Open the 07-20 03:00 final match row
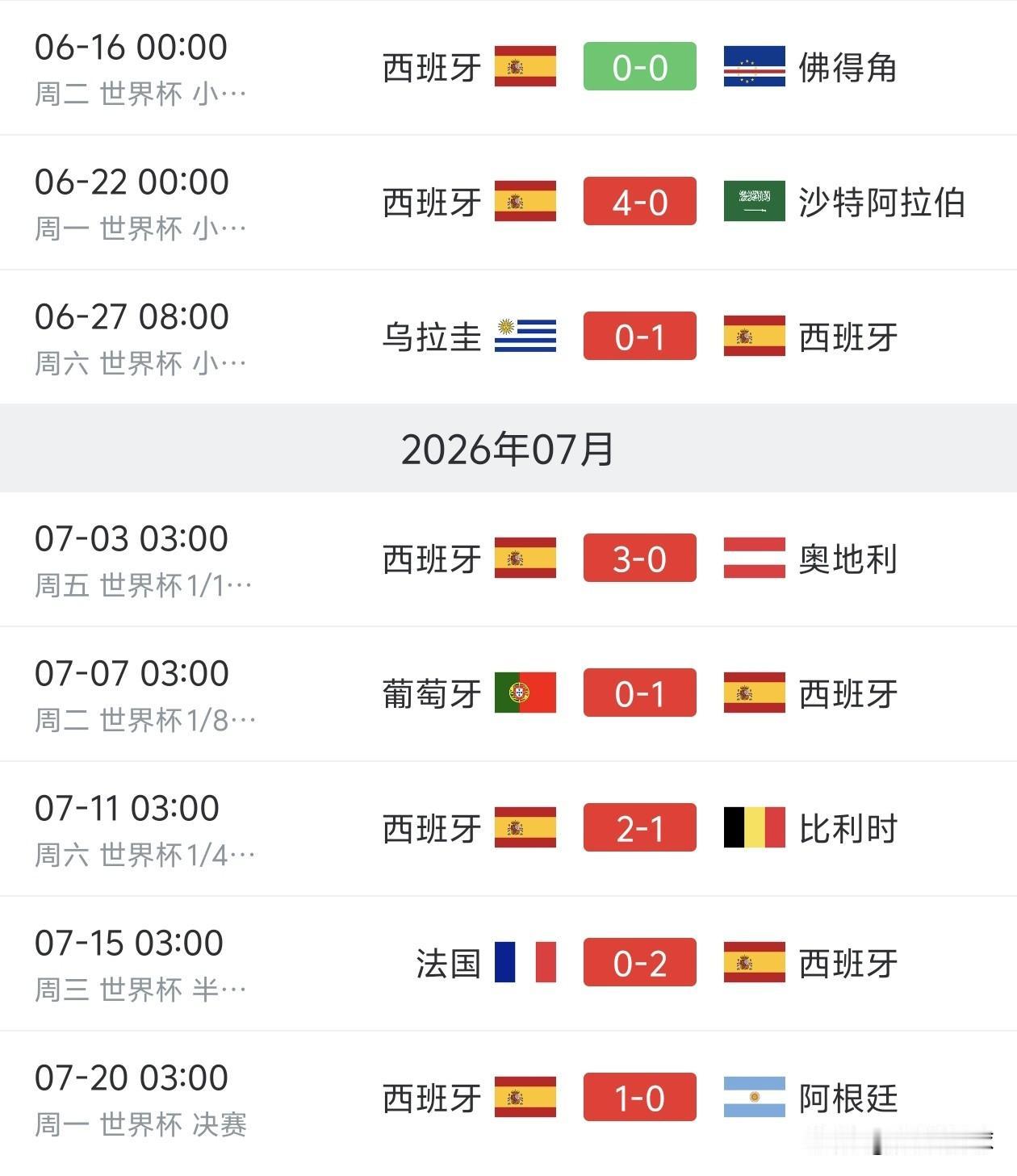Viewport: 1017px width, 1176px height. (508, 1098)
